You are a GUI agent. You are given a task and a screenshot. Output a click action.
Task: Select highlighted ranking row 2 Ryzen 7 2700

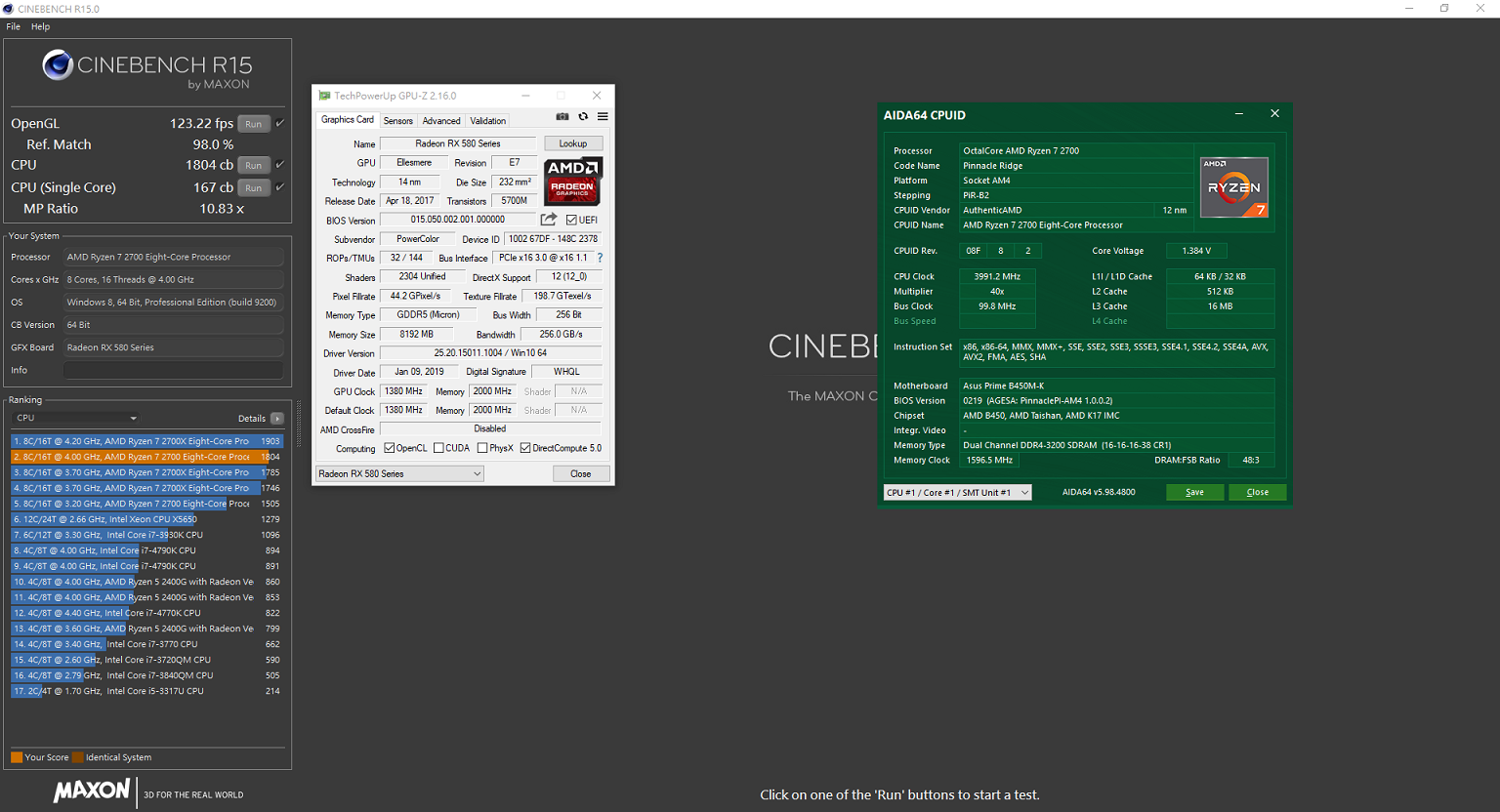[x=146, y=457]
